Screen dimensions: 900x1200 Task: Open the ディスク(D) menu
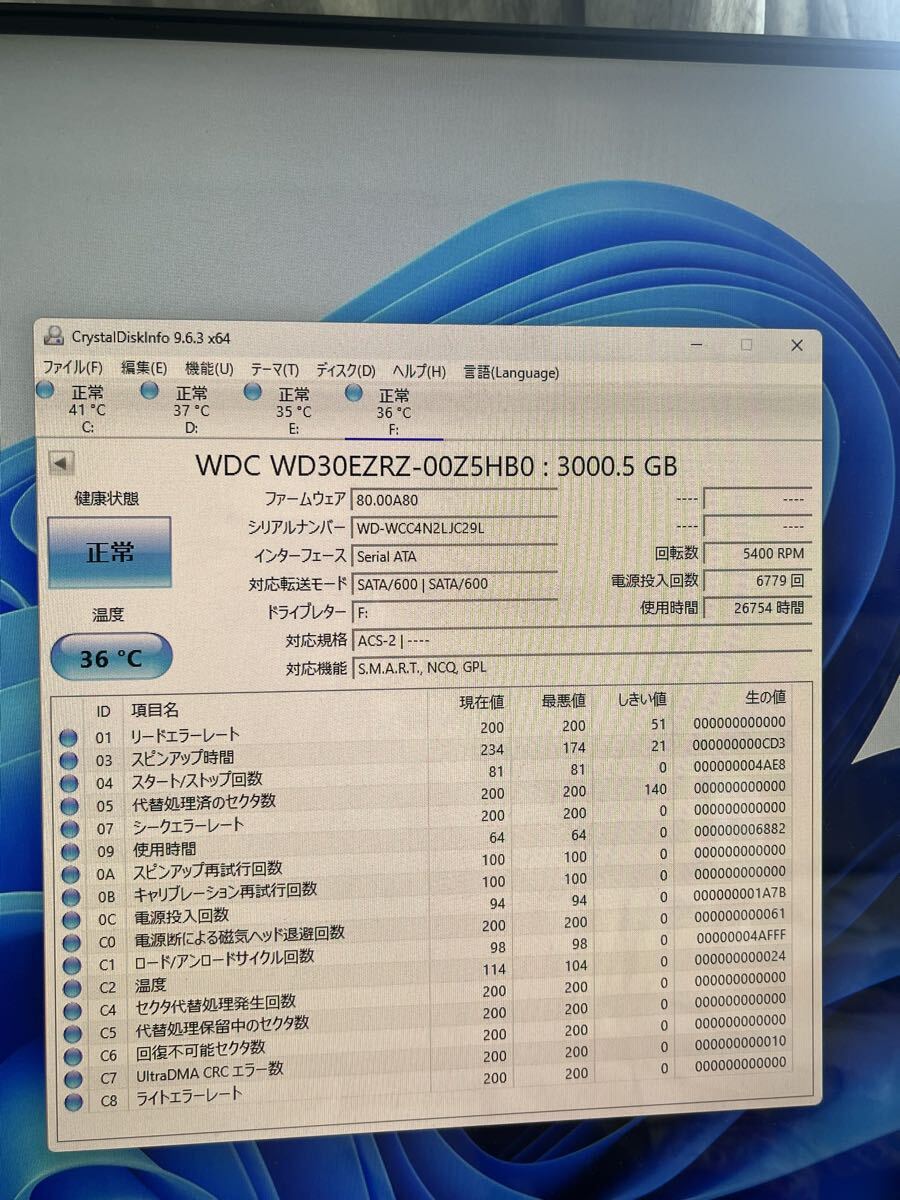click(x=346, y=371)
